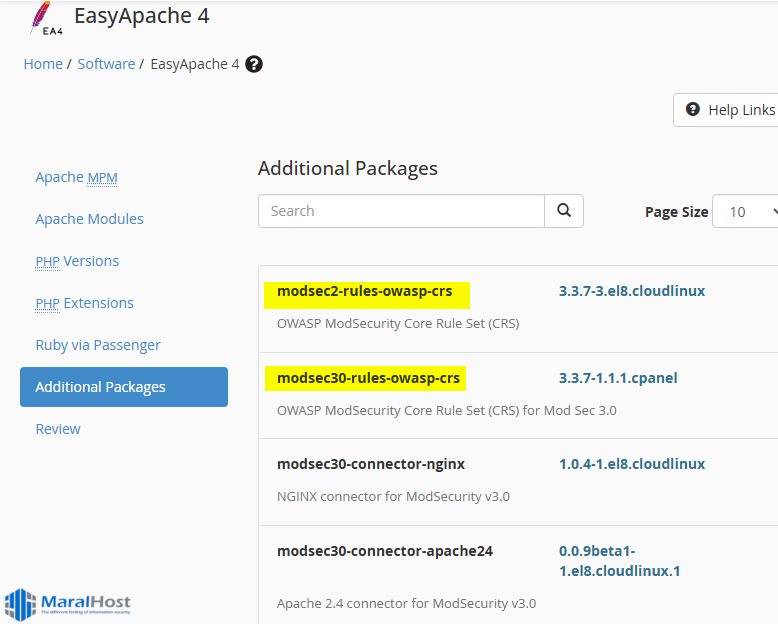Select the PHP Extensions section
Image resolution: width=778 pixels, height=624 pixels.
(84, 303)
